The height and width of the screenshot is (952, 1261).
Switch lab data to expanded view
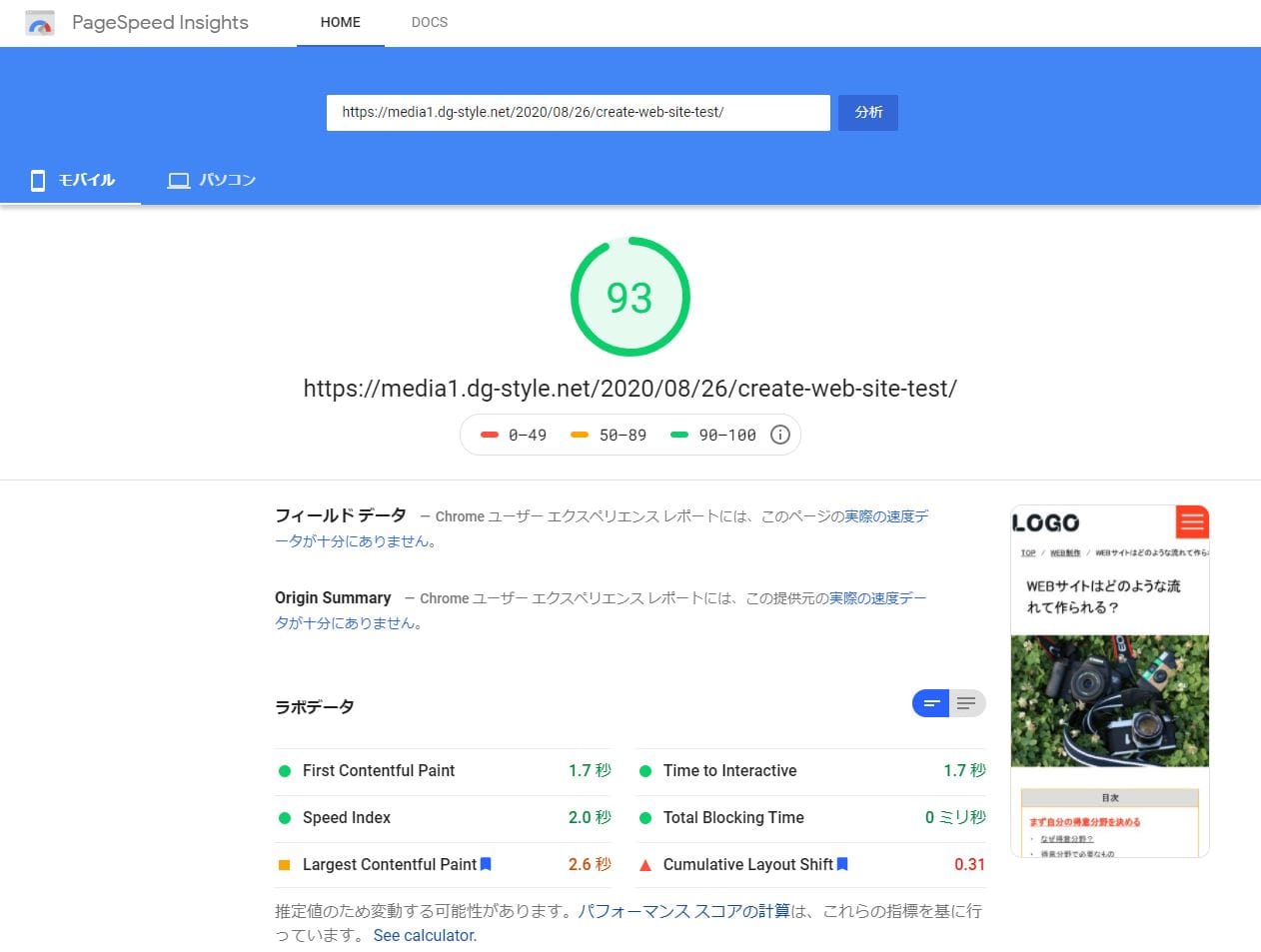click(966, 703)
